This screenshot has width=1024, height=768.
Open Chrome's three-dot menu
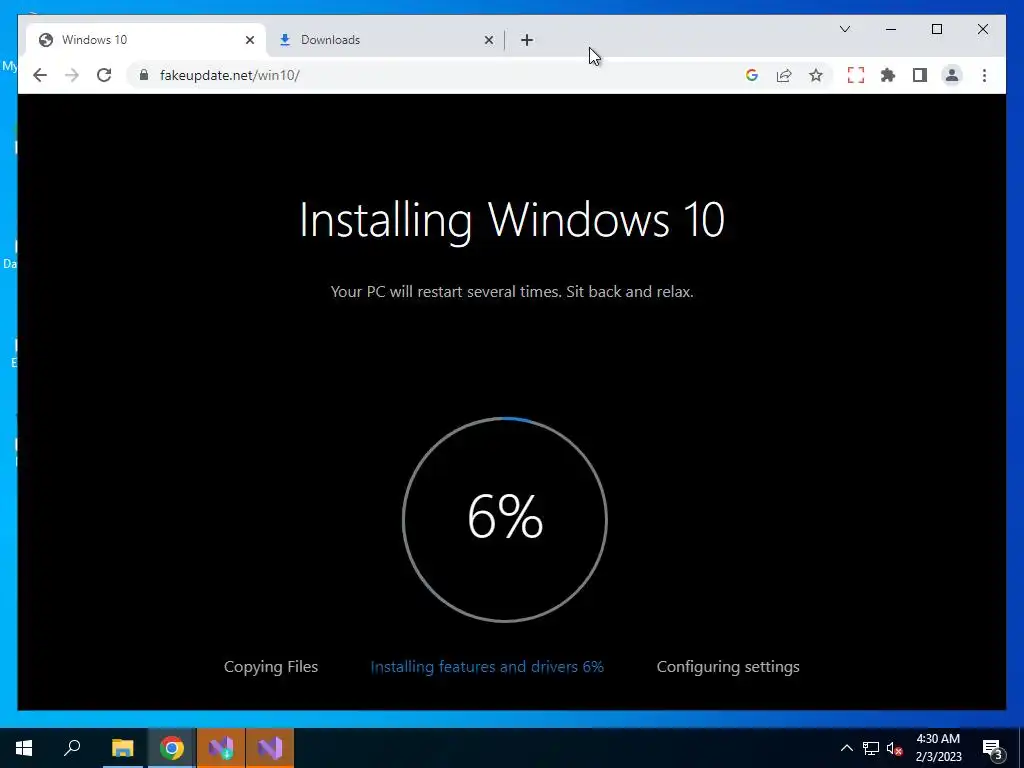[984, 75]
